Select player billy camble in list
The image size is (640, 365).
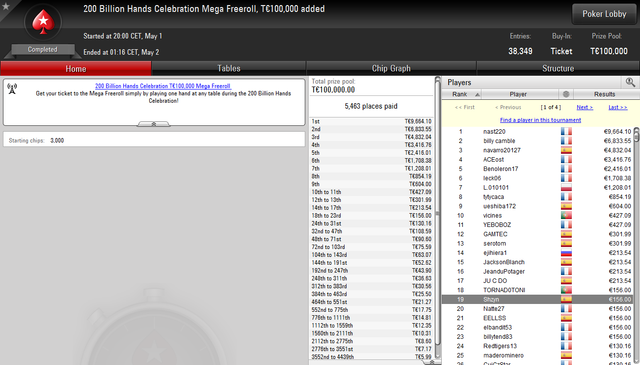[538, 141]
